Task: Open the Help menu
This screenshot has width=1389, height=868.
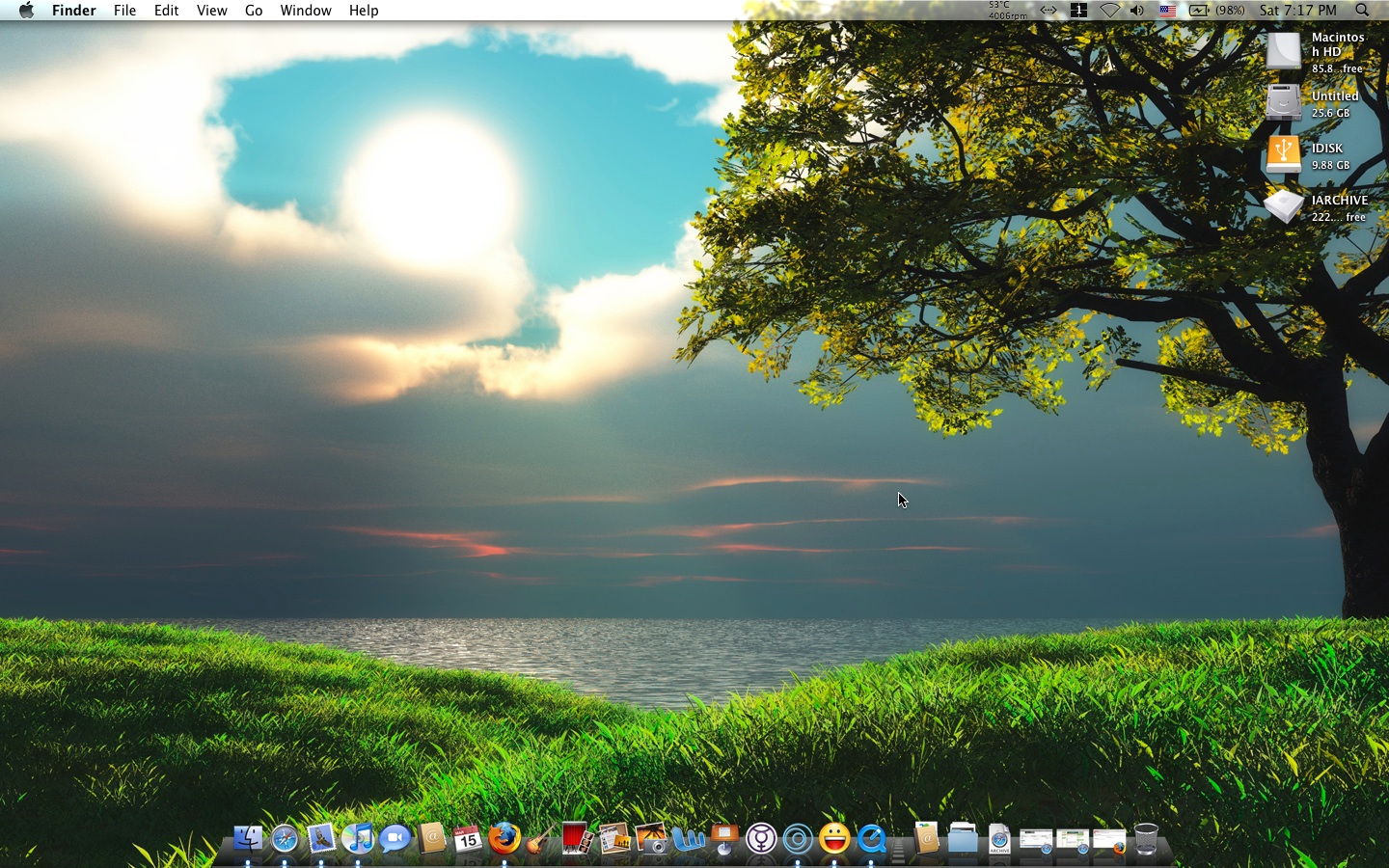Action: 364,11
